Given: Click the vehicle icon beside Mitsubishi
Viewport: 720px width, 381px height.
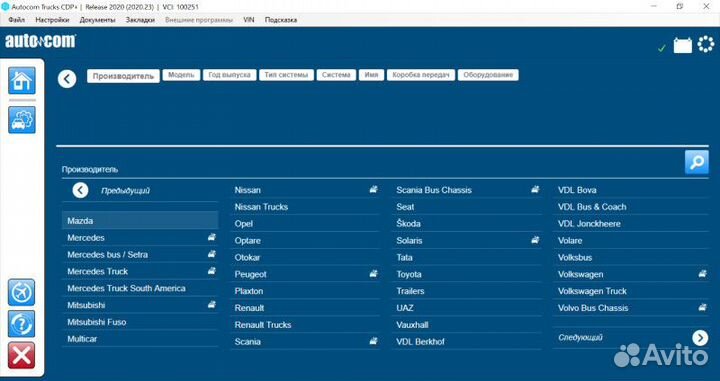Looking at the screenshot, I should (x=211, y=304).
